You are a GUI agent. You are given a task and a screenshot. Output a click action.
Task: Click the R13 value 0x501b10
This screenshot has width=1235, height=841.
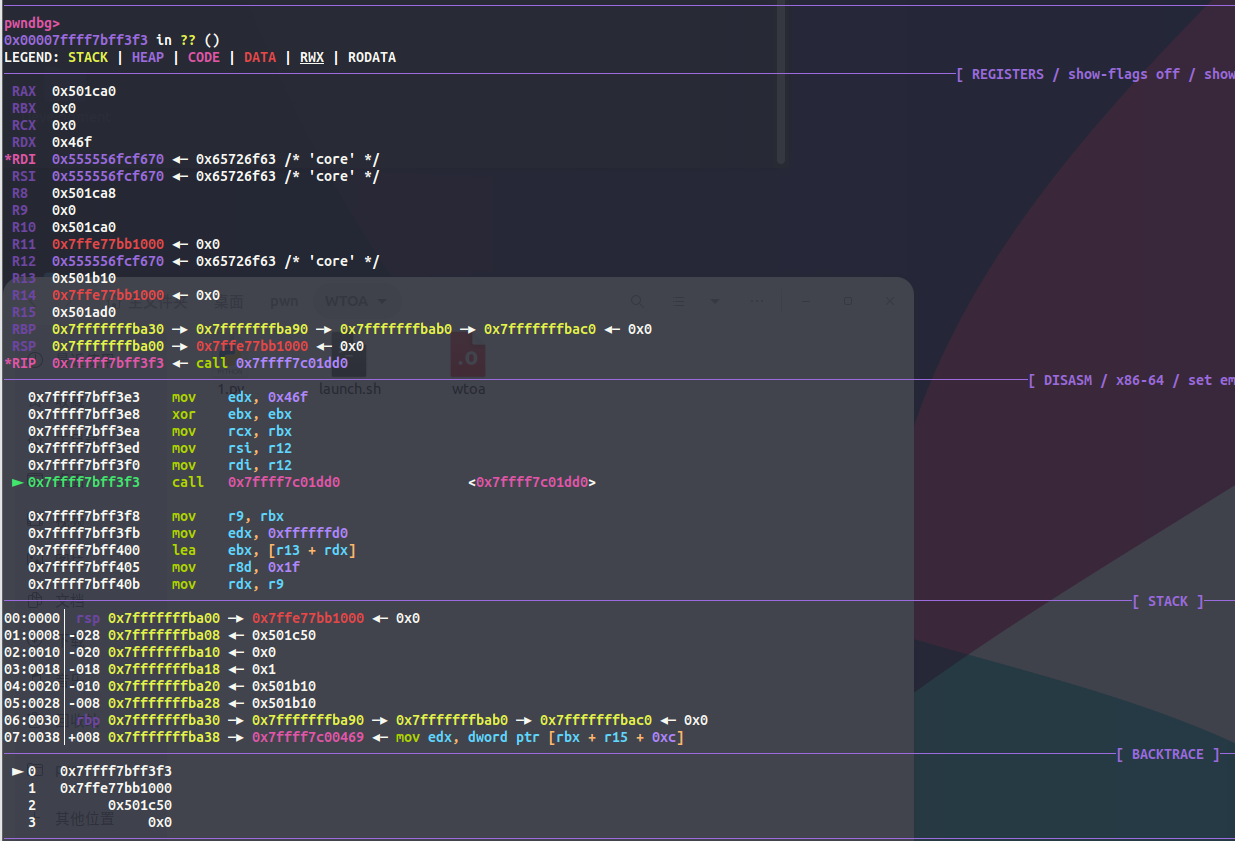tap(84, 278)
